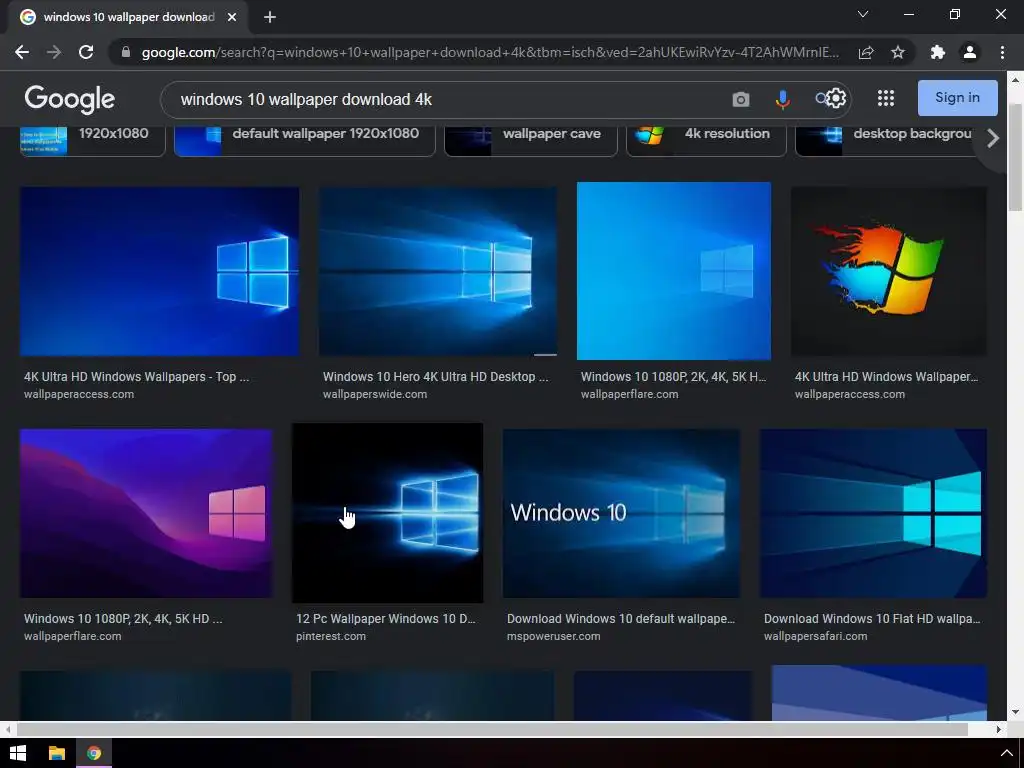Screen dimensions: 1024x768
Task: Go back with the browser back arrow
Action: point(22,52)
